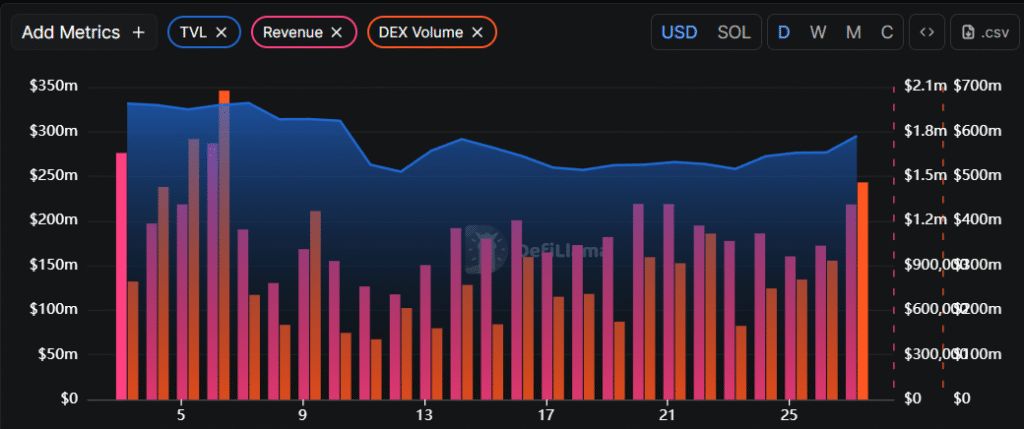Open the embed code icon
The height and width of the screenshot is (429, 1024).
[x=927, y=32]
